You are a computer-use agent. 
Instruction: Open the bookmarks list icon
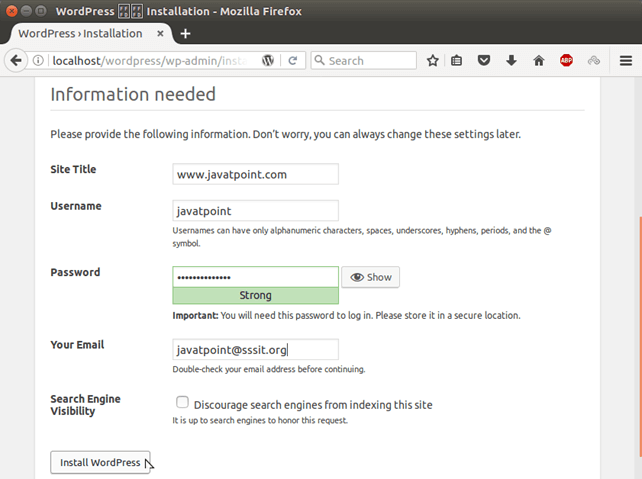[x=456, y=61]
